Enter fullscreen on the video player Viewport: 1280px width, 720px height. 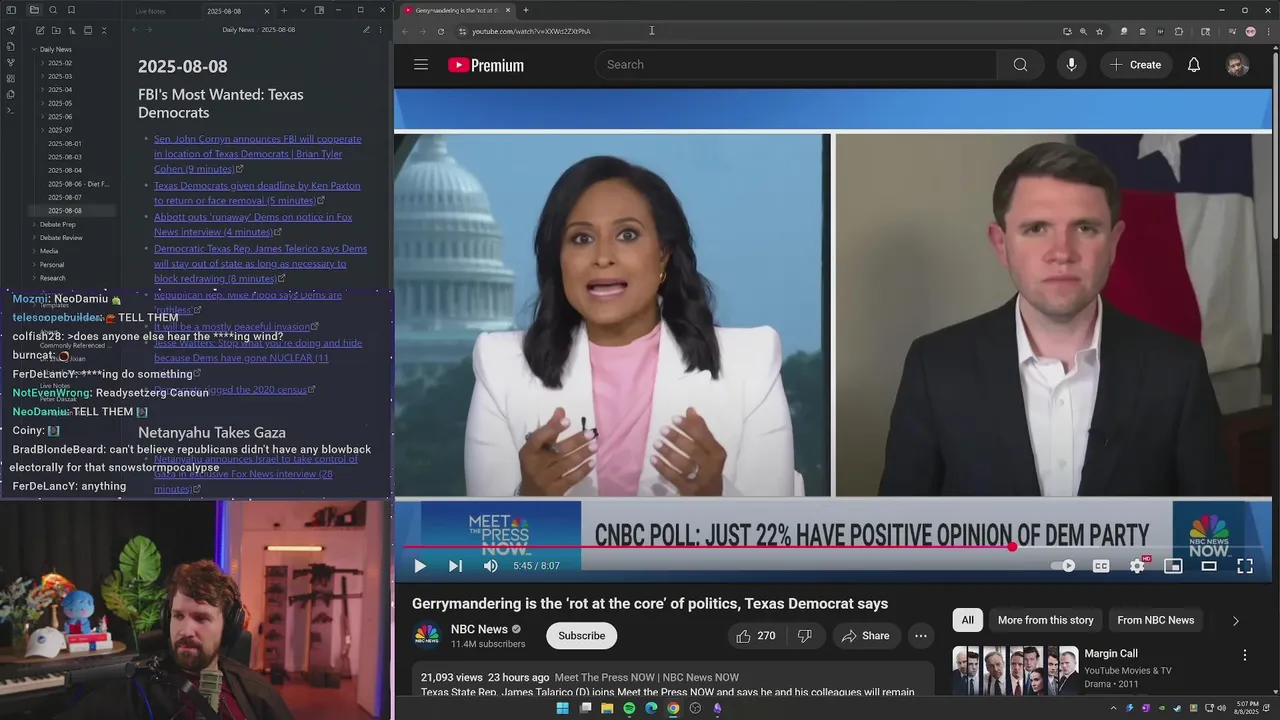point(1245,566)
